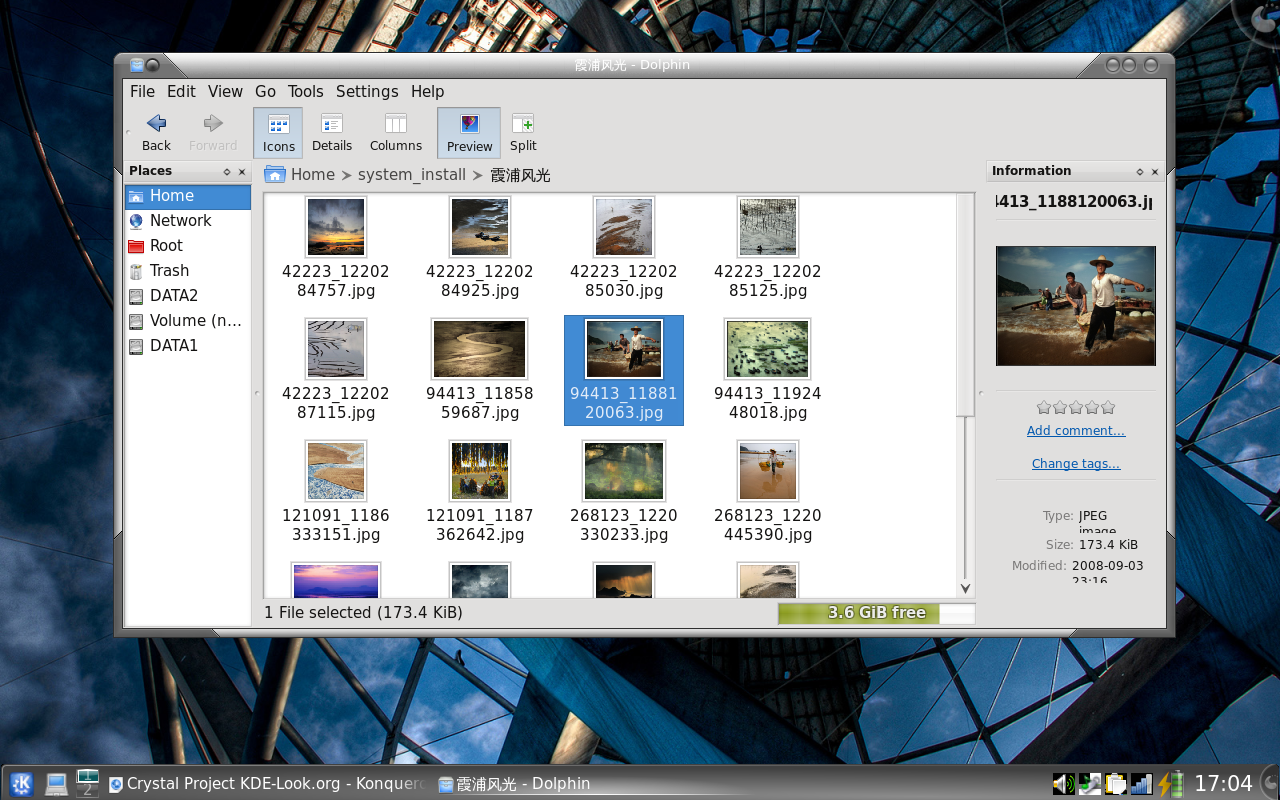Screen dimensions: 1280x800
Task: Click the computer icon in the panel
Action: [x=56, y=784]
